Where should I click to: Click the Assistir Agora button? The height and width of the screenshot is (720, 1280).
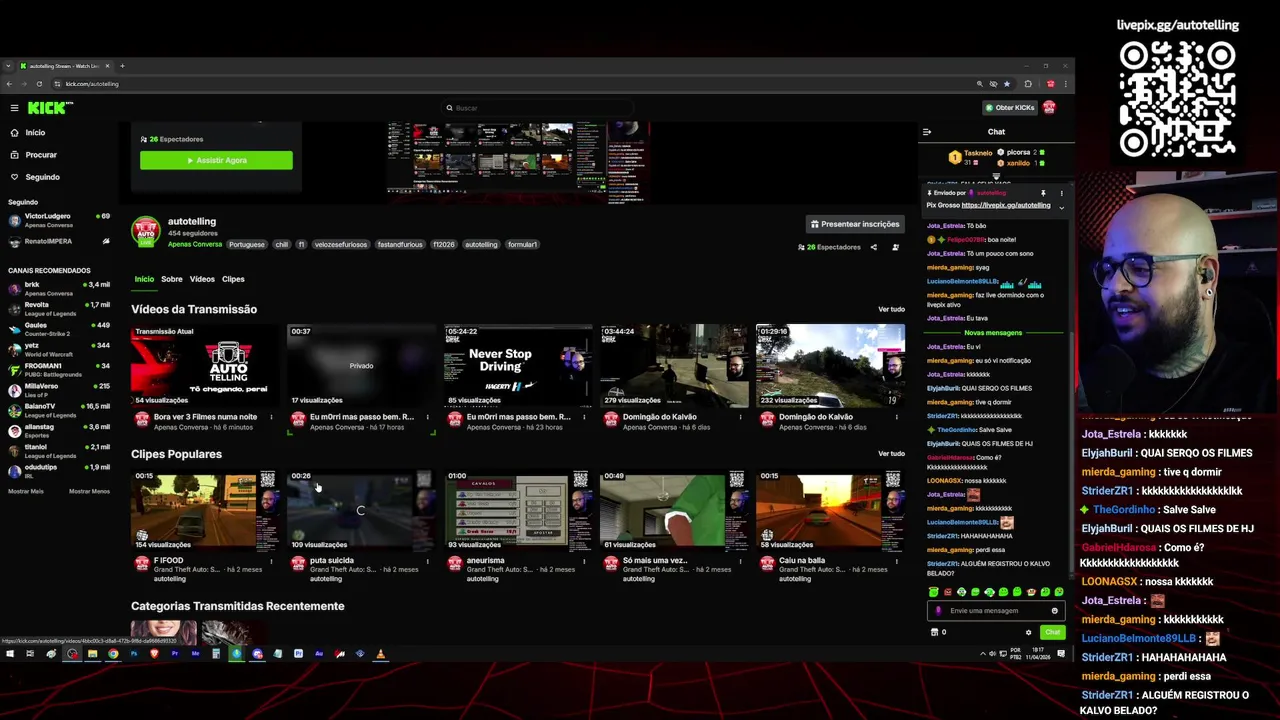(x=216, y=160)
